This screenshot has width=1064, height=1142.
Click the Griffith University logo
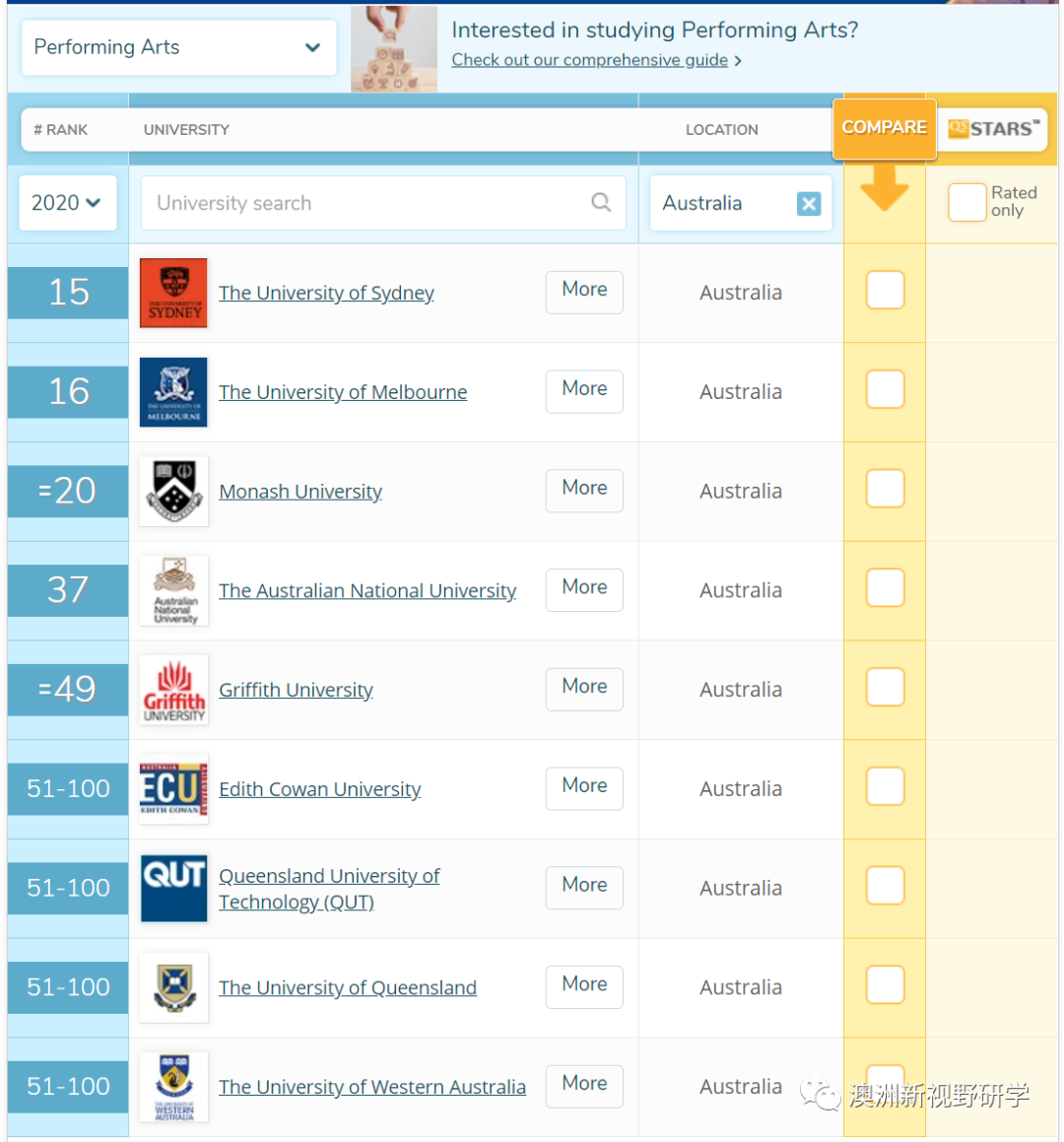click(x=173, y=690)
